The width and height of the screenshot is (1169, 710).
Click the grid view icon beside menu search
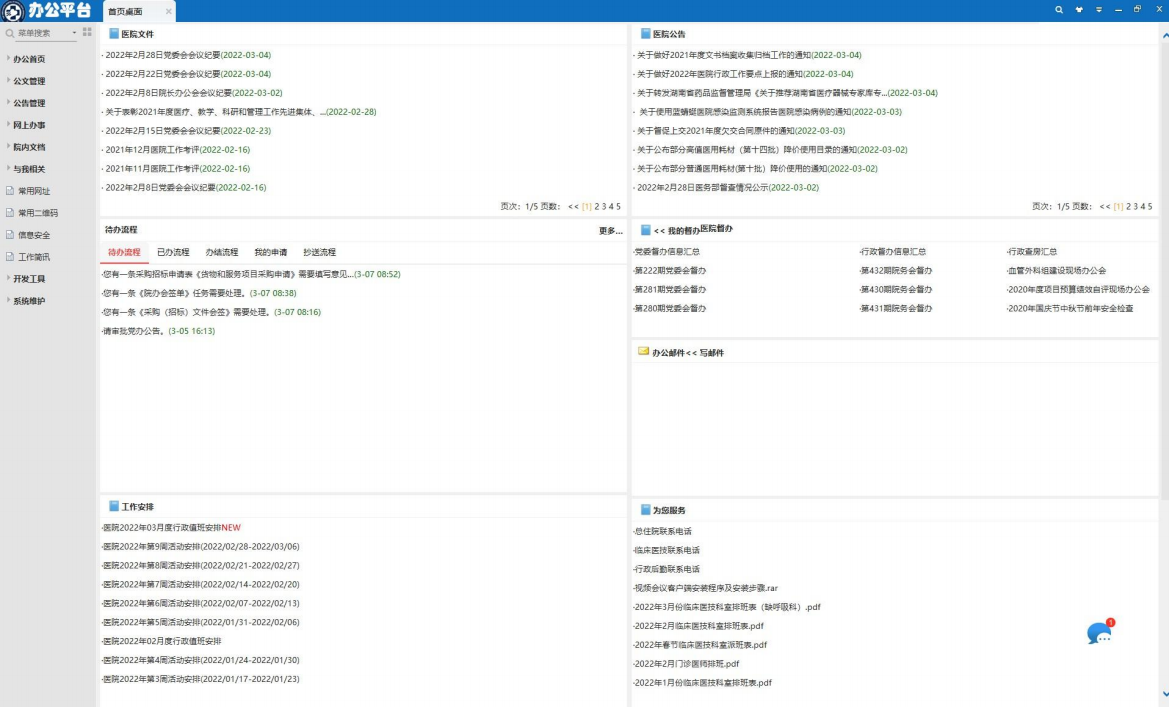pos(87,33)
